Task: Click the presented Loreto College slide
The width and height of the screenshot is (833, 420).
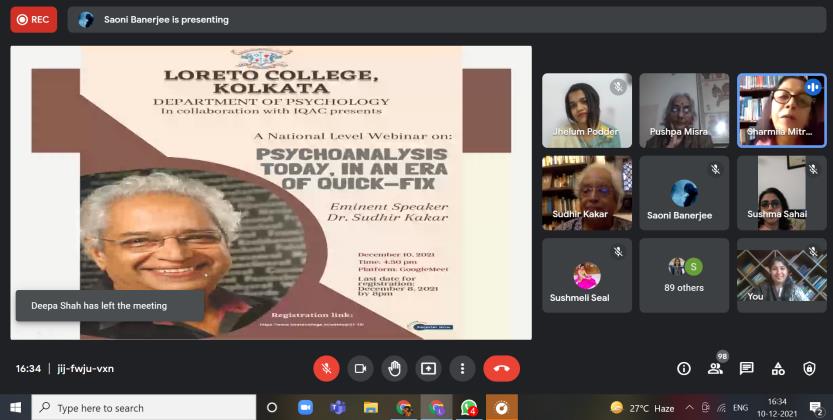Action: (x=271, y=192)
